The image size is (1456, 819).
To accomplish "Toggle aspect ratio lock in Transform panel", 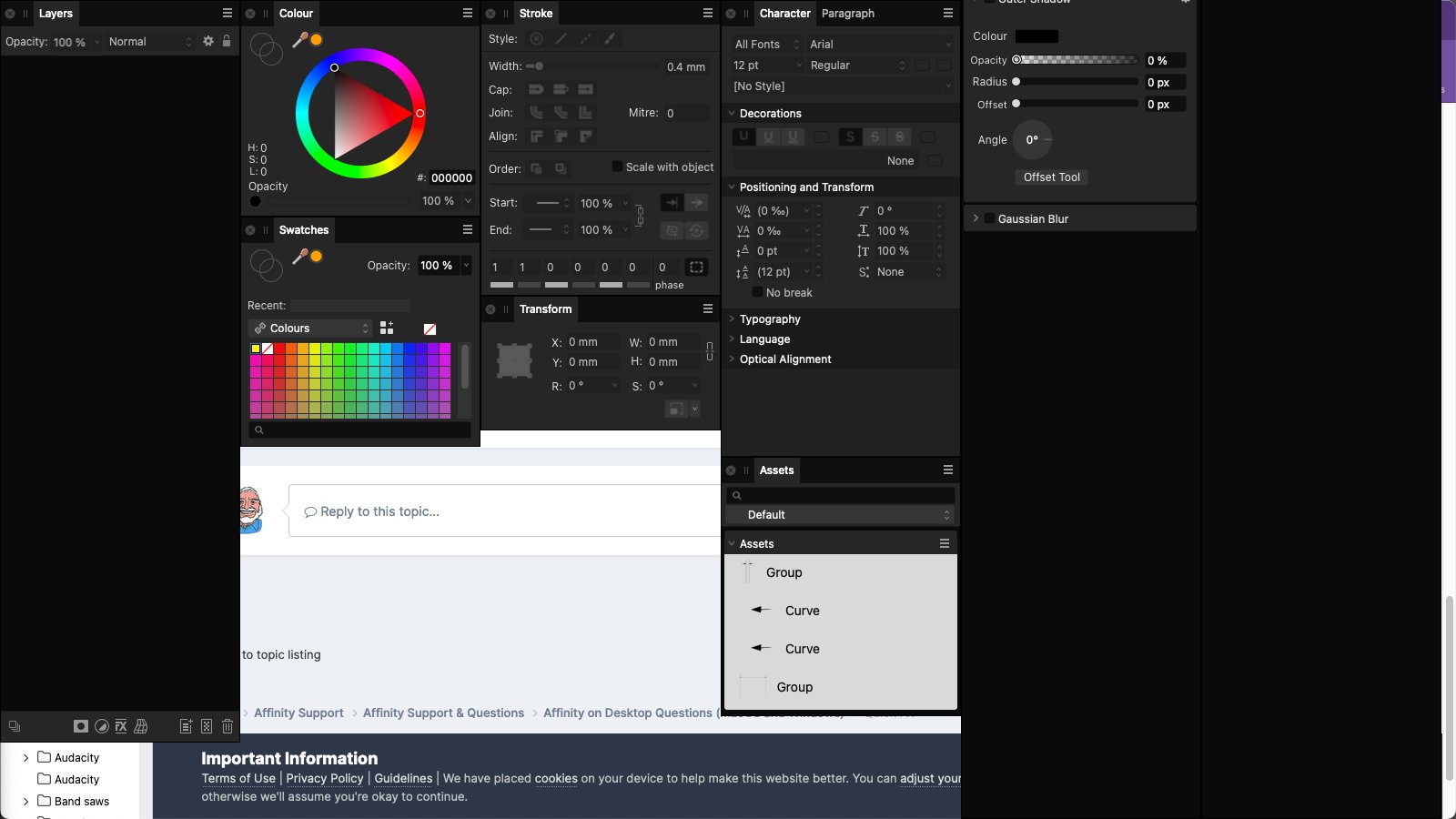I will [710, 351].
